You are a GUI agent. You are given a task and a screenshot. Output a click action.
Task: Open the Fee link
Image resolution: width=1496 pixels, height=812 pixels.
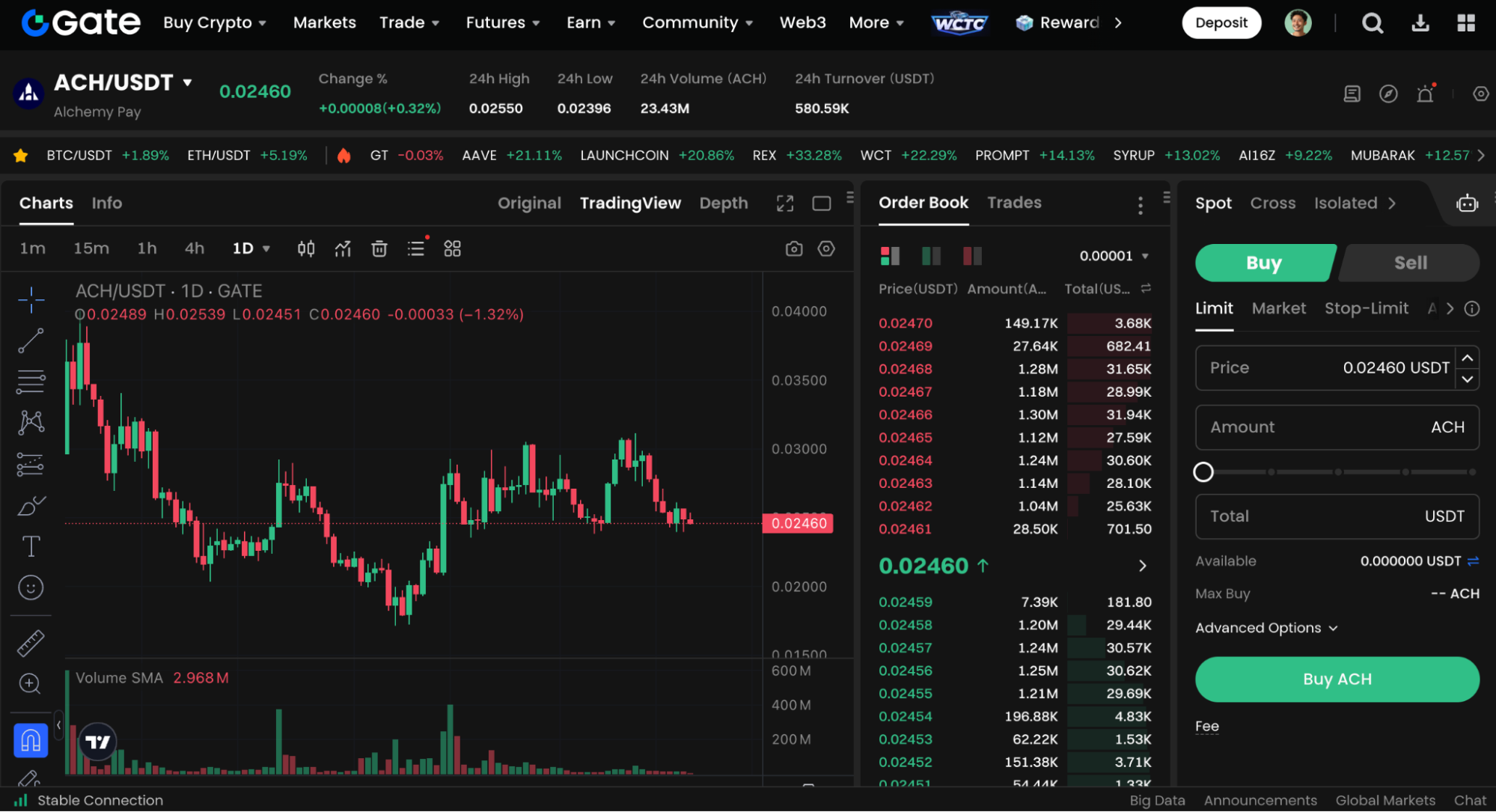(1206, 727)
